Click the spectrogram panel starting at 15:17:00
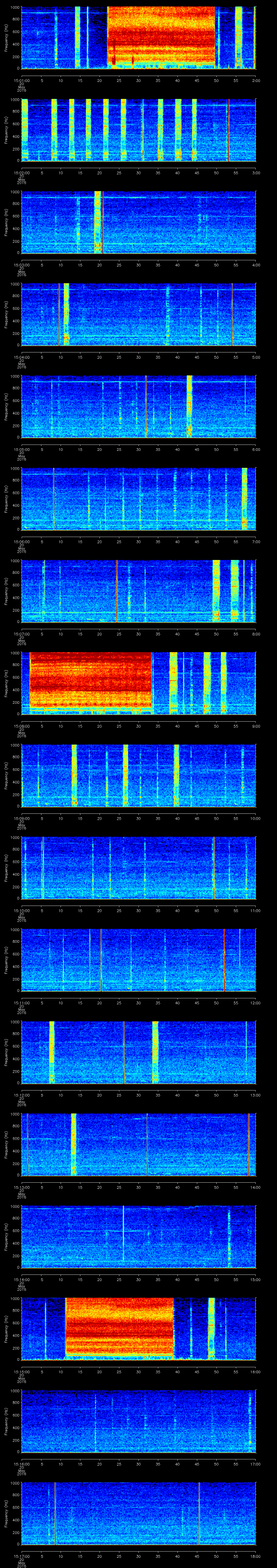This screenshot has width=277, height=1568. [x=138, y=1513]
